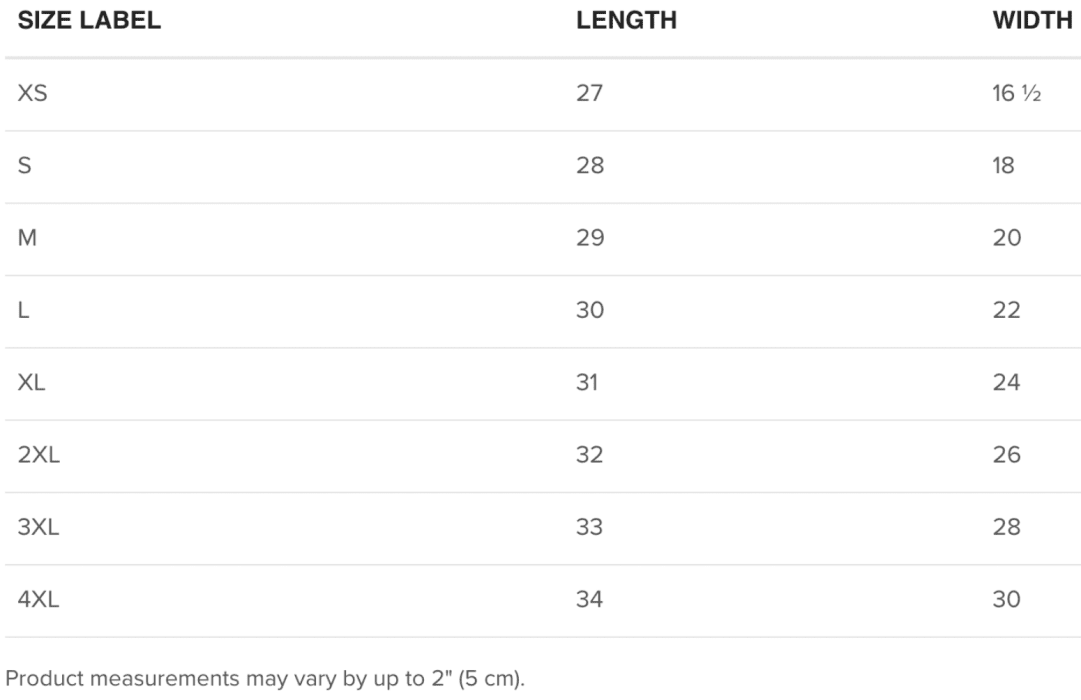
Task: Select the 2XL size row label
Action: (39, 455)
